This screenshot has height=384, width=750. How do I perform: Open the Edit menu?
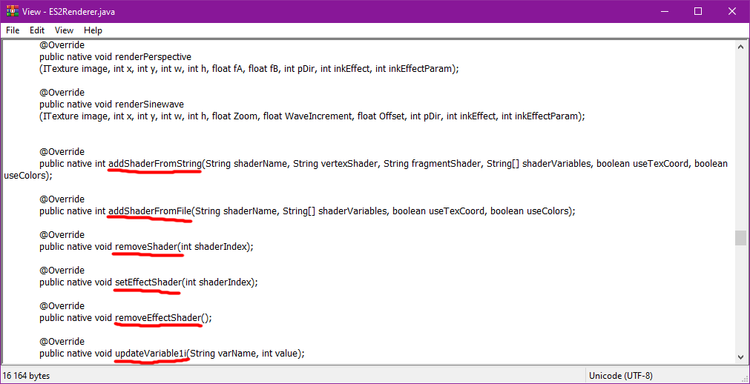tap(37, 31)
